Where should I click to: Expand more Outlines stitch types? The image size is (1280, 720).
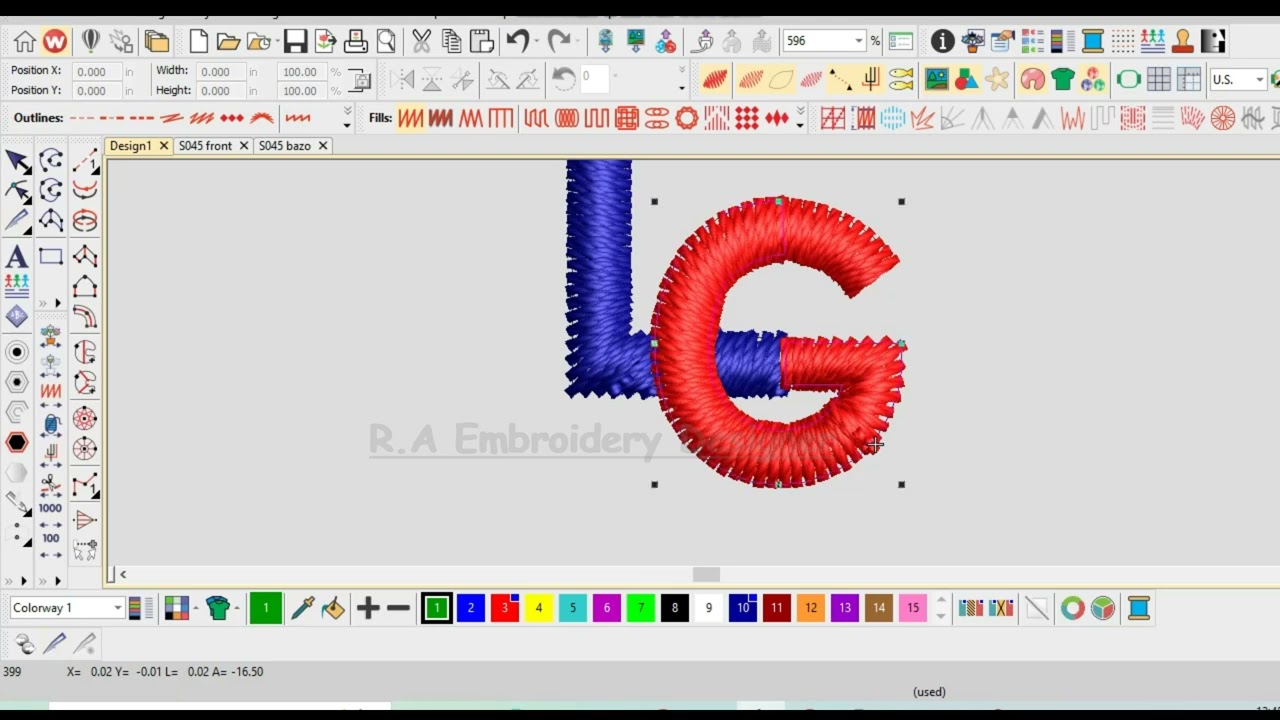tap(347, 118)
